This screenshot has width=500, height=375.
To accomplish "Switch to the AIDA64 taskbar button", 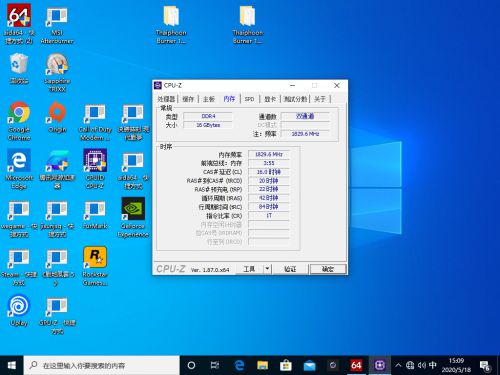I will pyautogui.click(x=356, y=365).
